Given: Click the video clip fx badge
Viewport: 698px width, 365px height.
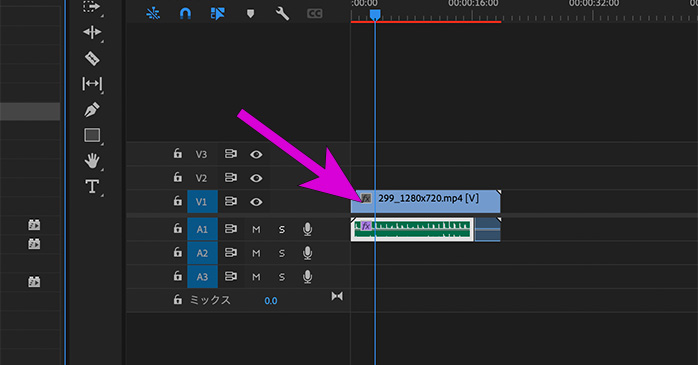Looking at the screenshot, I should (x=365, y=198).
